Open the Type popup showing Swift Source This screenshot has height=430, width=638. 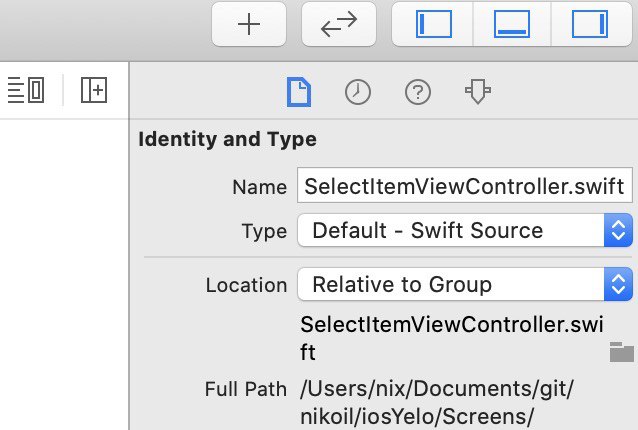coord(465,231)
